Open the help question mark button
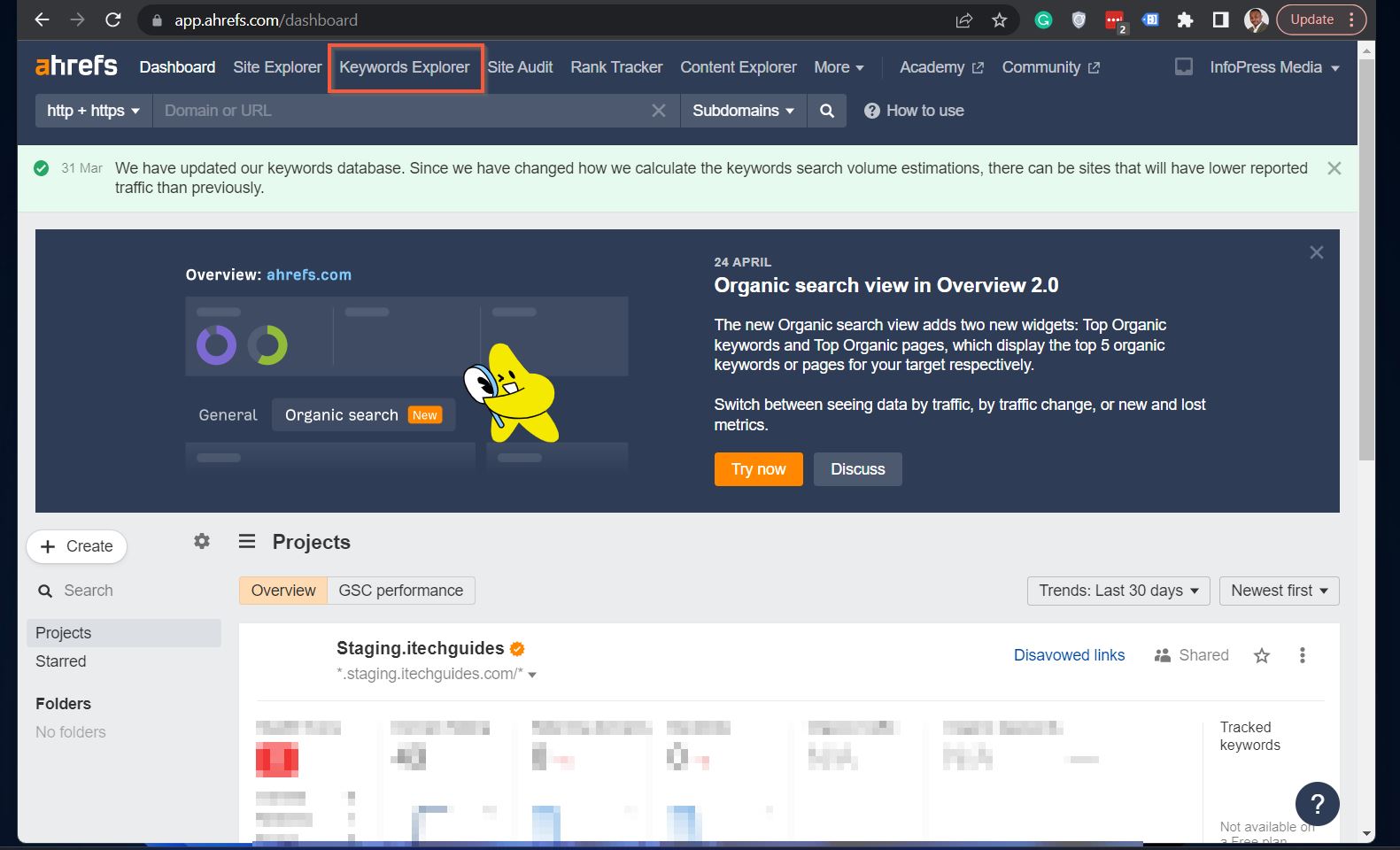The height and width of the screenshot is (850, 1400). [x=1318, y=803]
